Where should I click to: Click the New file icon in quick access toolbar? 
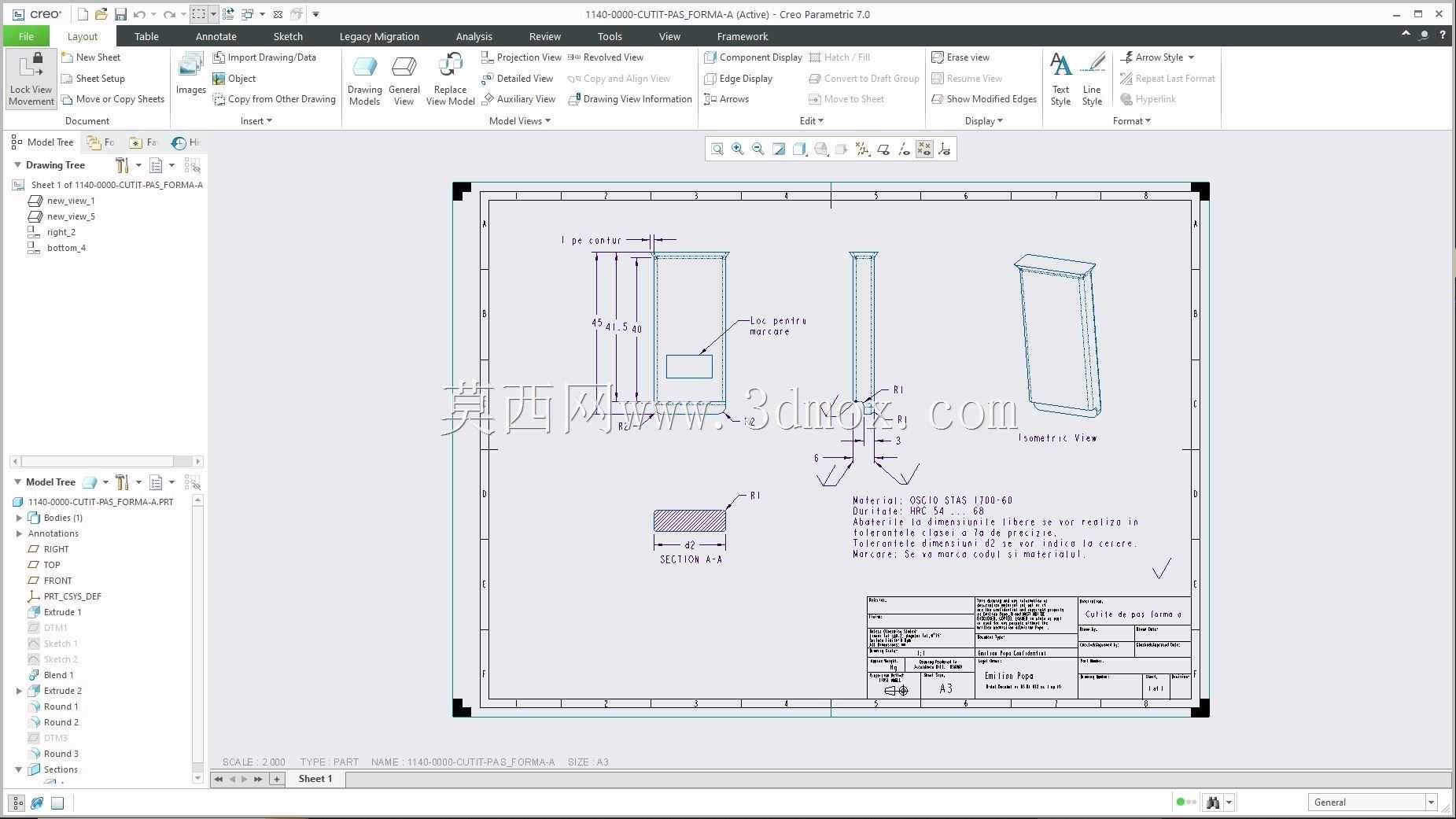pyautogui.click(x=83, y=14)
